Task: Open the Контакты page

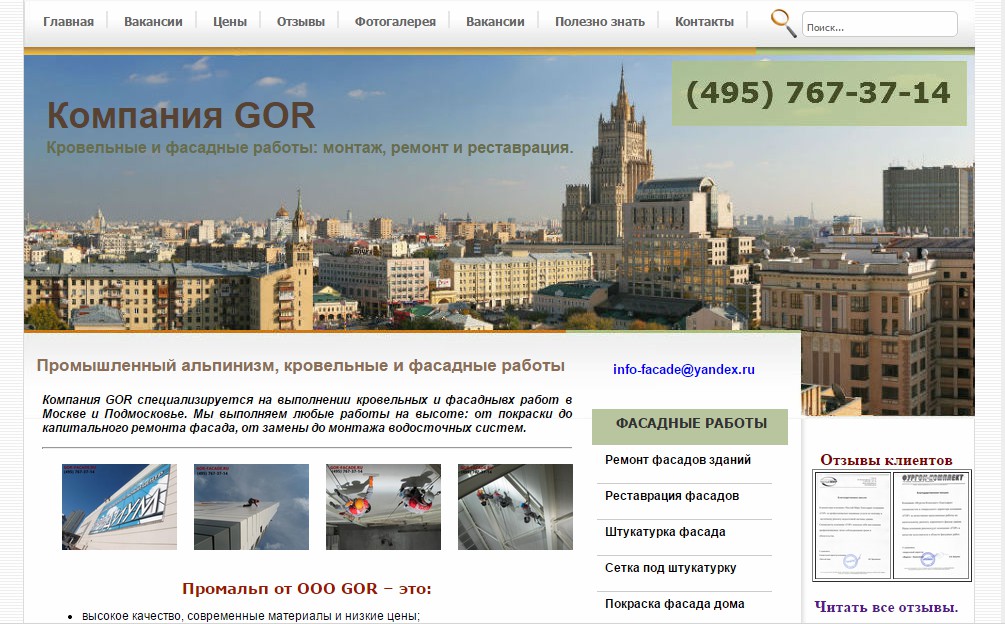Action: point(704,22)
